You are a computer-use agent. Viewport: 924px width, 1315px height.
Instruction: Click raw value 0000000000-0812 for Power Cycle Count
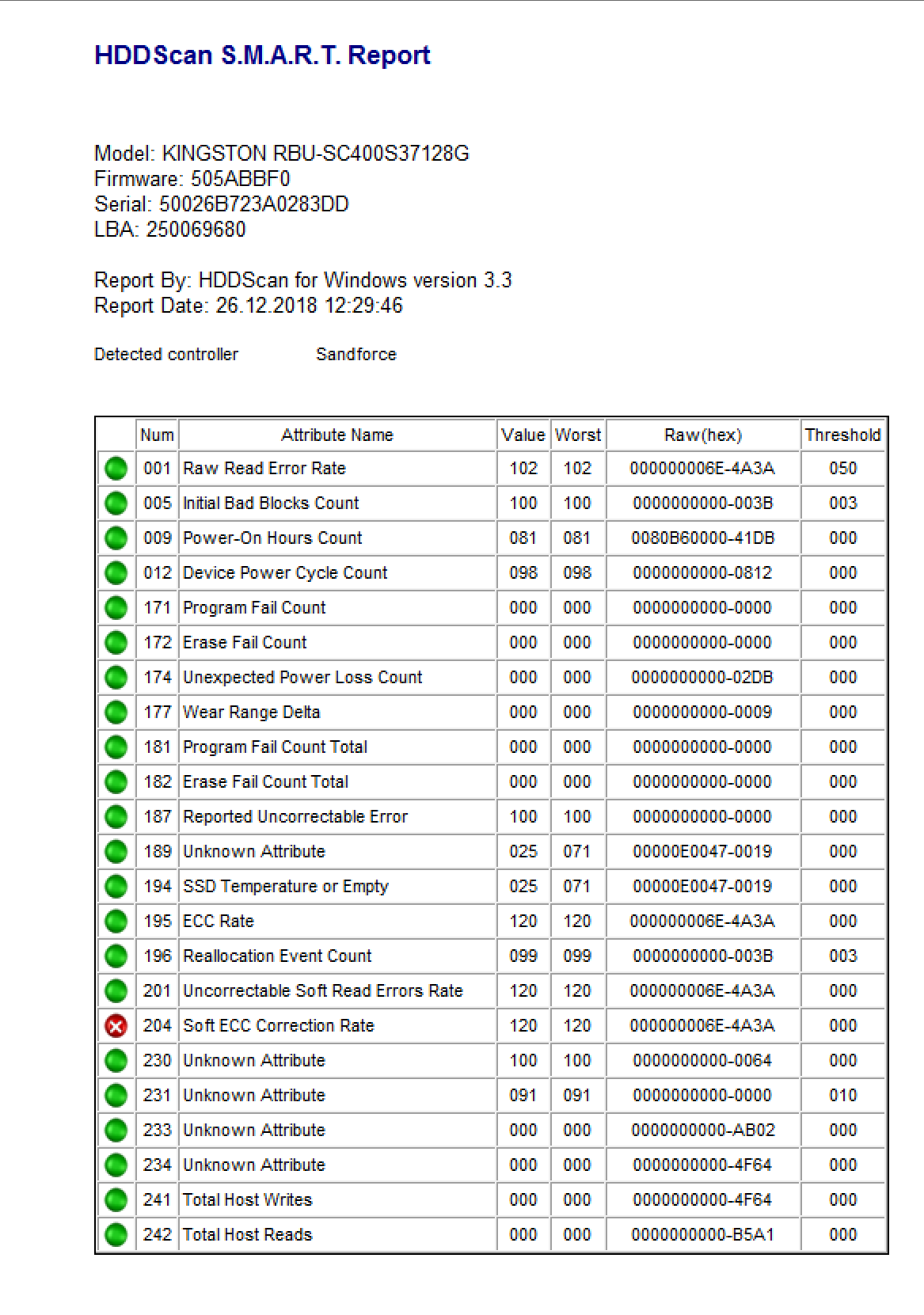click(x=703, y=573)
